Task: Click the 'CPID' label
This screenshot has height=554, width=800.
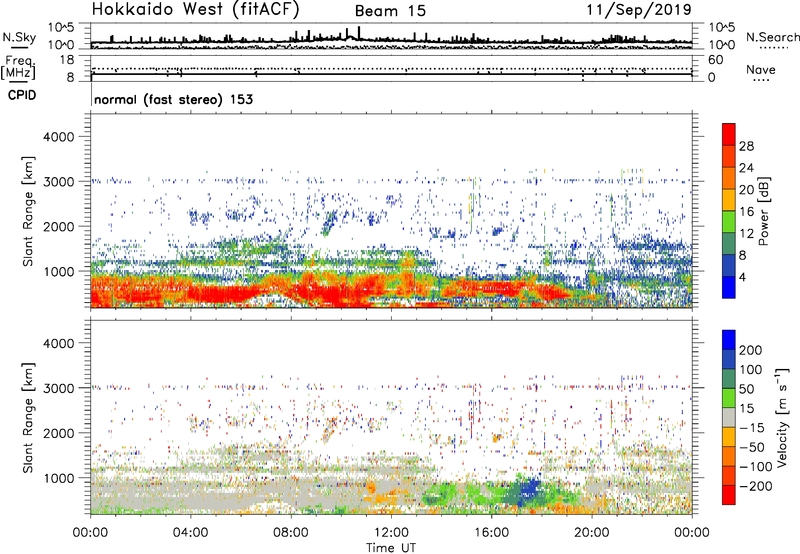Action: (22, 95)
